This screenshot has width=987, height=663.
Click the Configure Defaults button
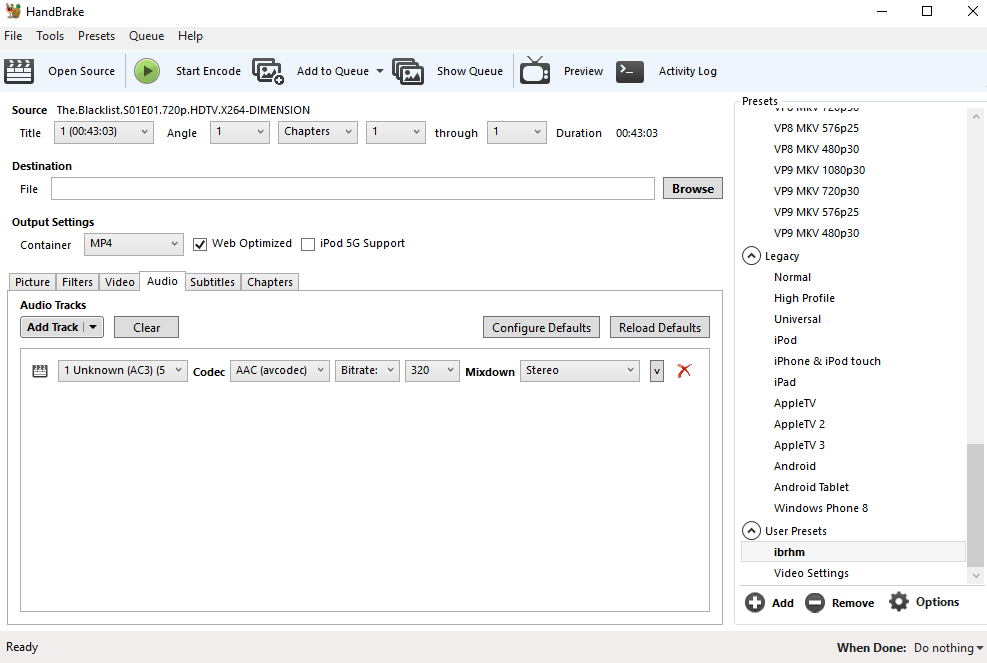[x=541, y=327]
